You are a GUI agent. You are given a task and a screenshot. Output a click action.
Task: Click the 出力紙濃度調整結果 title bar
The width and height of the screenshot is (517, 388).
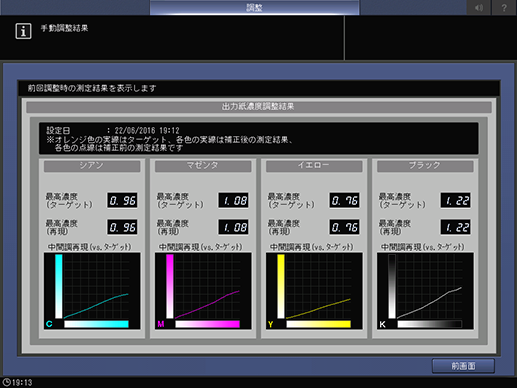[259, 107]
